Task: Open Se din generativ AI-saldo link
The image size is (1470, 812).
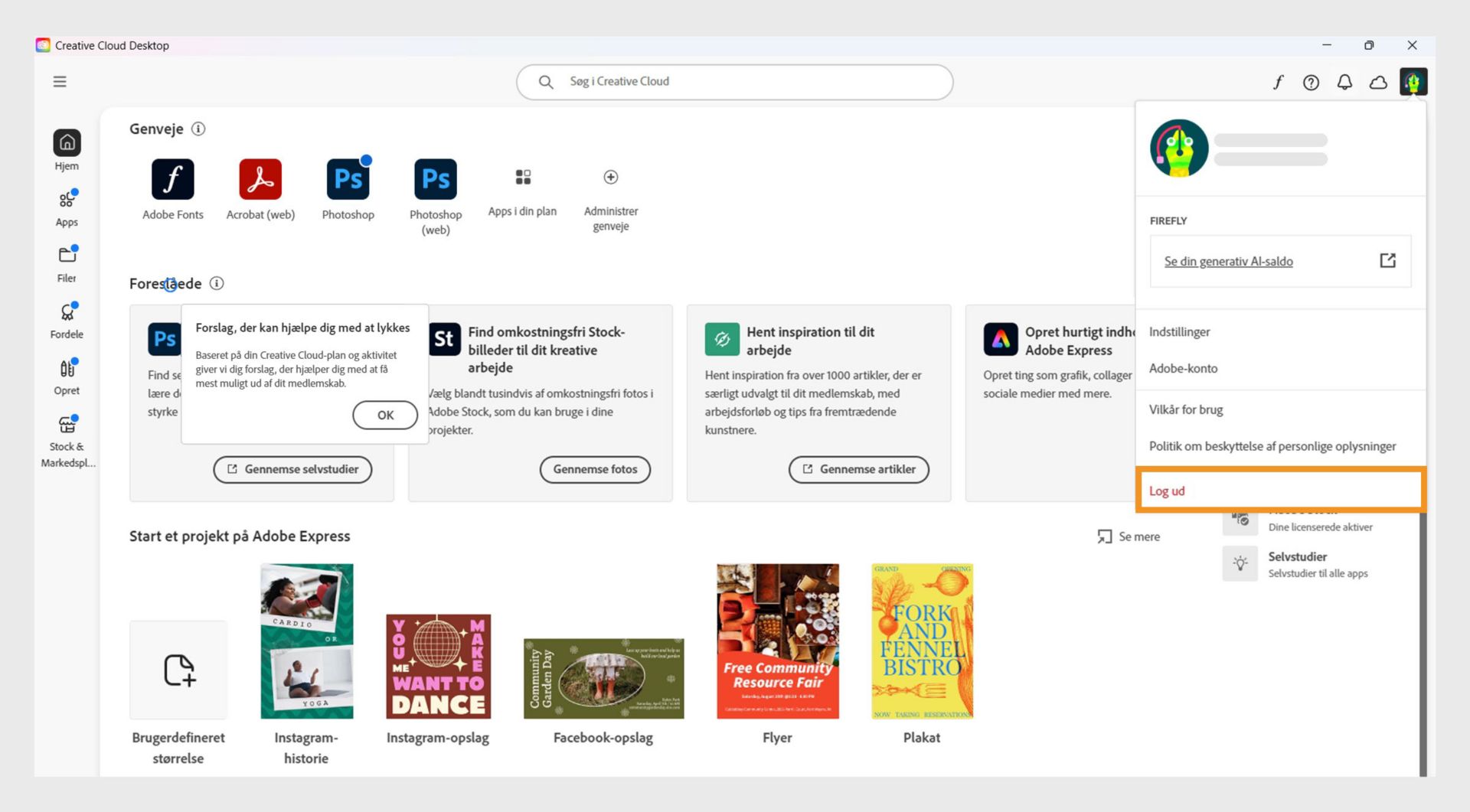Action: (1228, 261)
